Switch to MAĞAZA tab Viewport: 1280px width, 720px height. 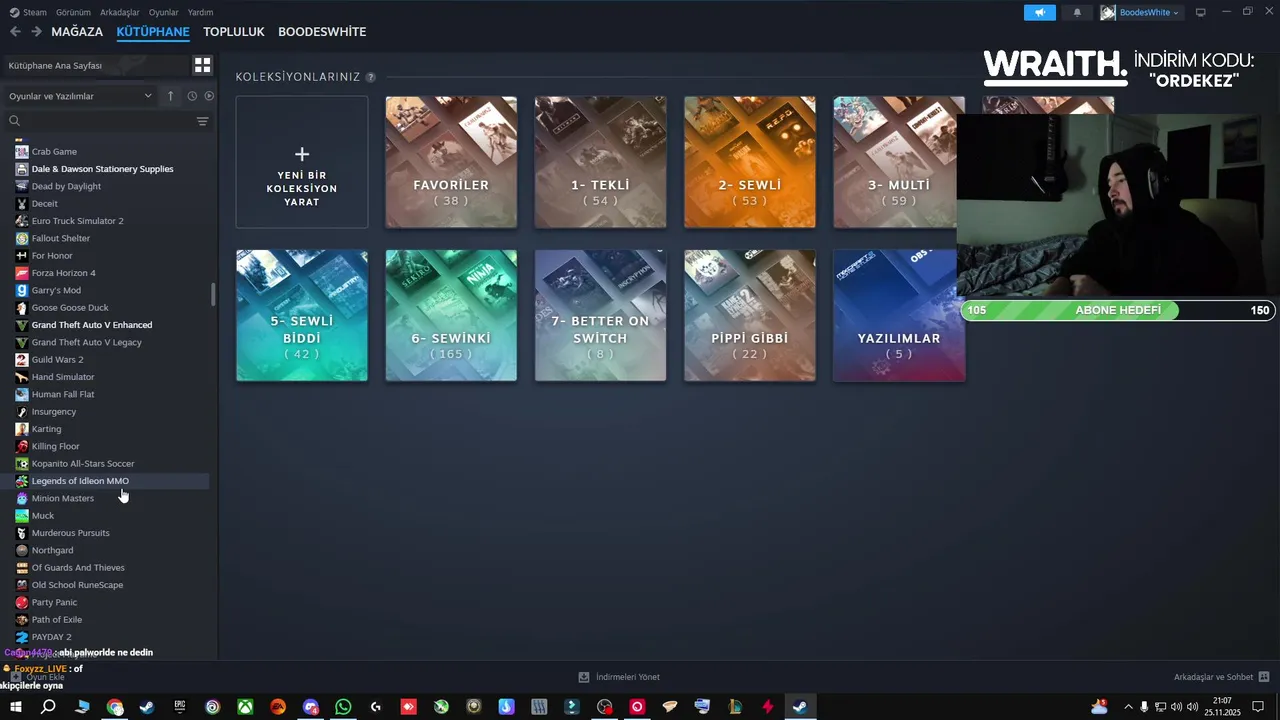pyautogui.click(x=77, y=32)
